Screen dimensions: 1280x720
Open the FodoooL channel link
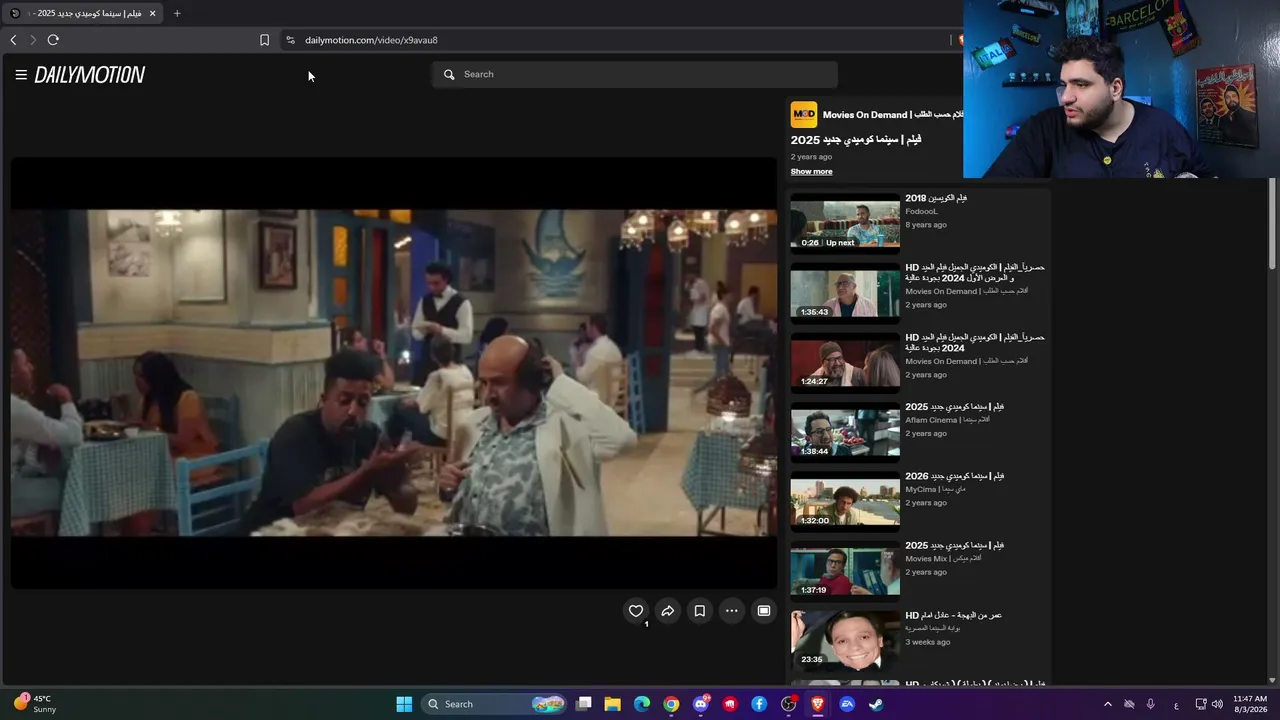point(922,211)
